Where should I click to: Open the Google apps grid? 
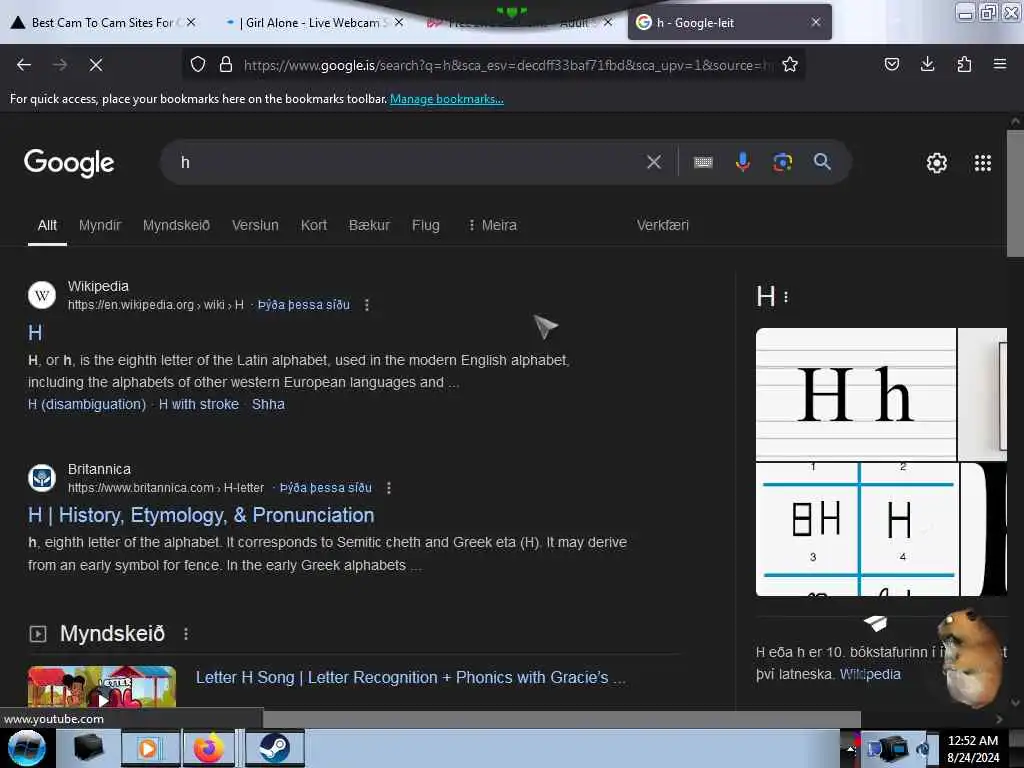pos(982,163)
